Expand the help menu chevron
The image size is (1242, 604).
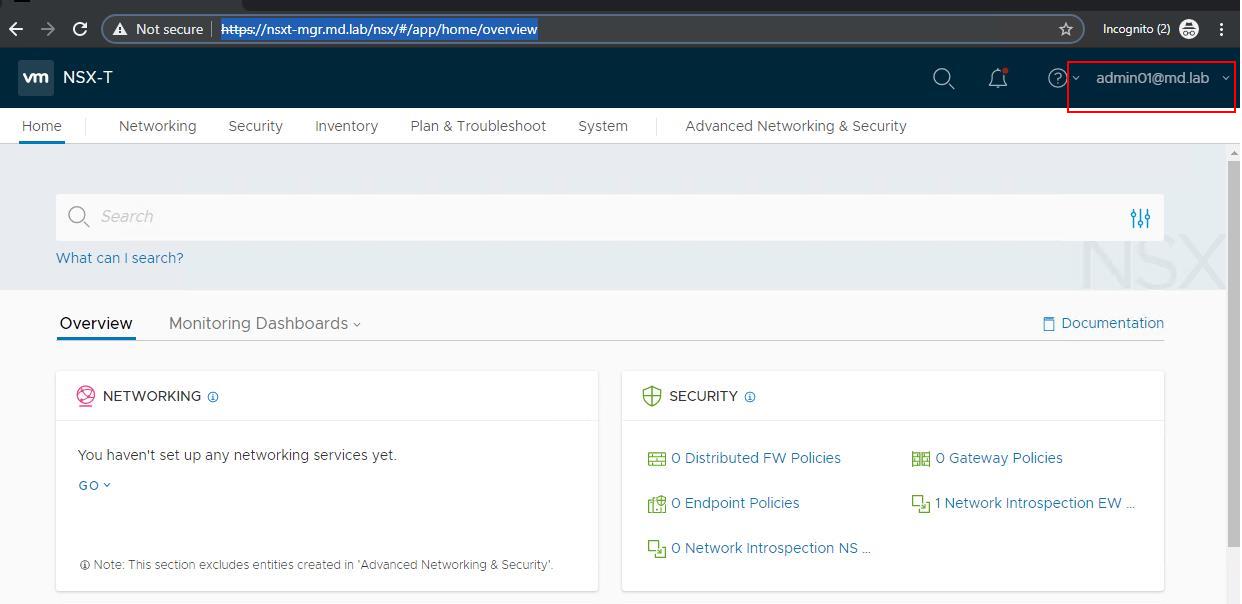[x=1076, y=79]
